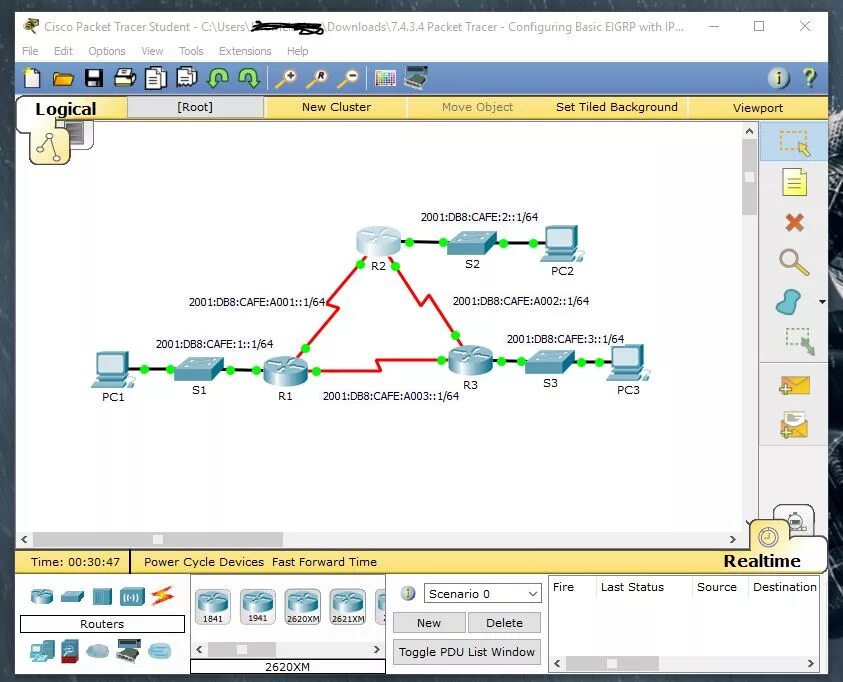Click the Network Information 'i' icon
Viewport: 843px width, 682px height.
tap(778, 78)
